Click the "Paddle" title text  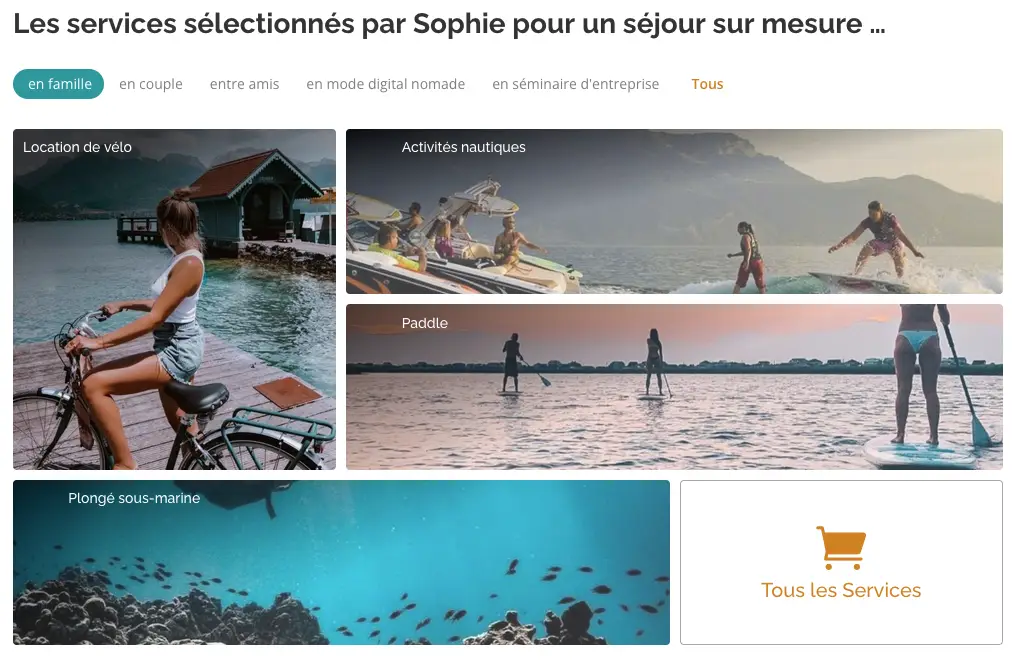[x=425, y=323]
